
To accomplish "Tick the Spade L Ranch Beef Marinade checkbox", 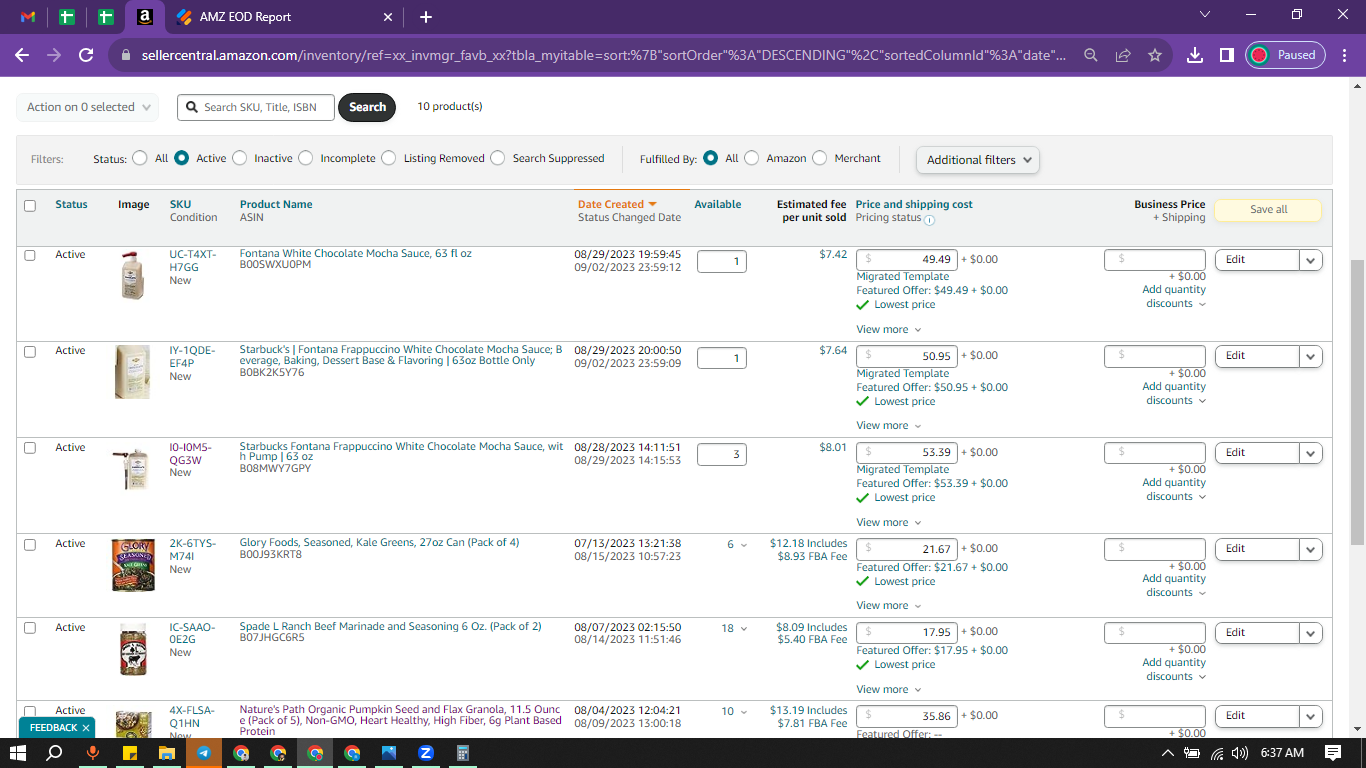I will 30,628.
